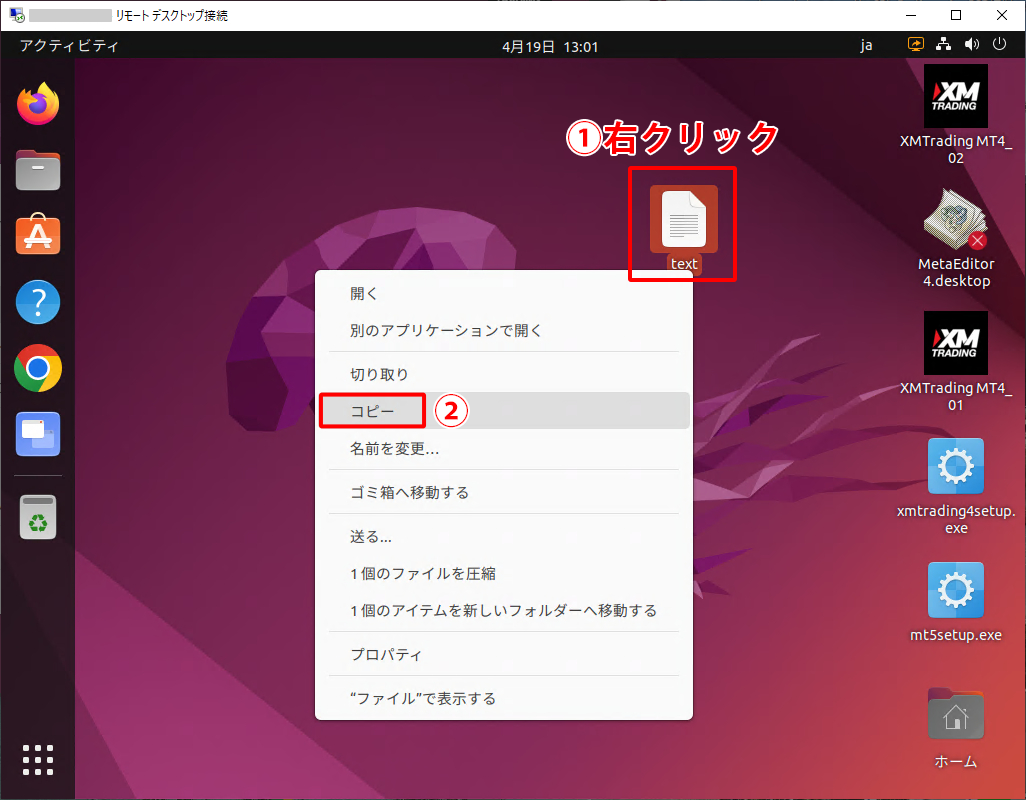Select XMTrading MT4_02 desktop shortcut
The height and width of the screenshot is (800, 1026).
[x=955, y=112]
